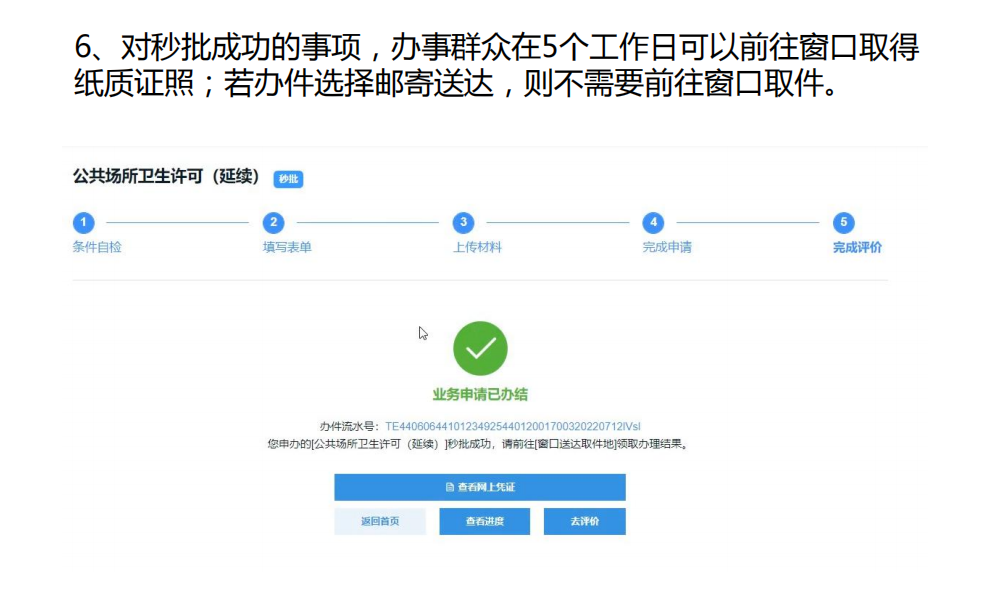Image resolution: width=1000 pixels, height=605 pixels.
Task: Select the 完成评价 step label
Action: tap(857, 247)
